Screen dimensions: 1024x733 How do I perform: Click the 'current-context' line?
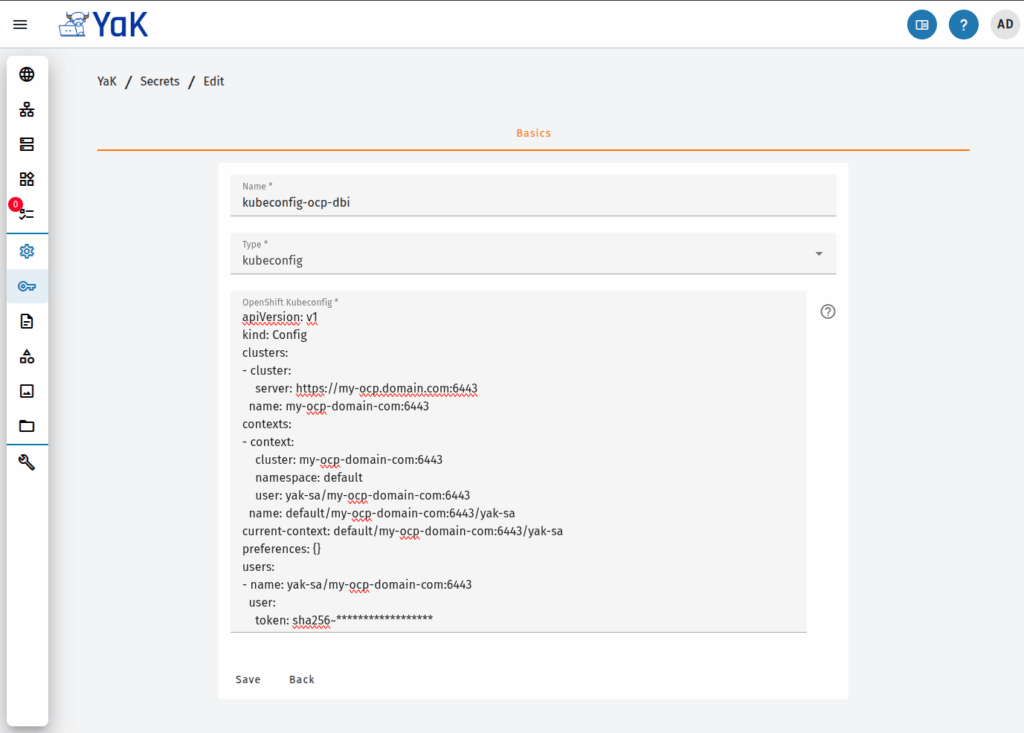click(x=402, y=531)
